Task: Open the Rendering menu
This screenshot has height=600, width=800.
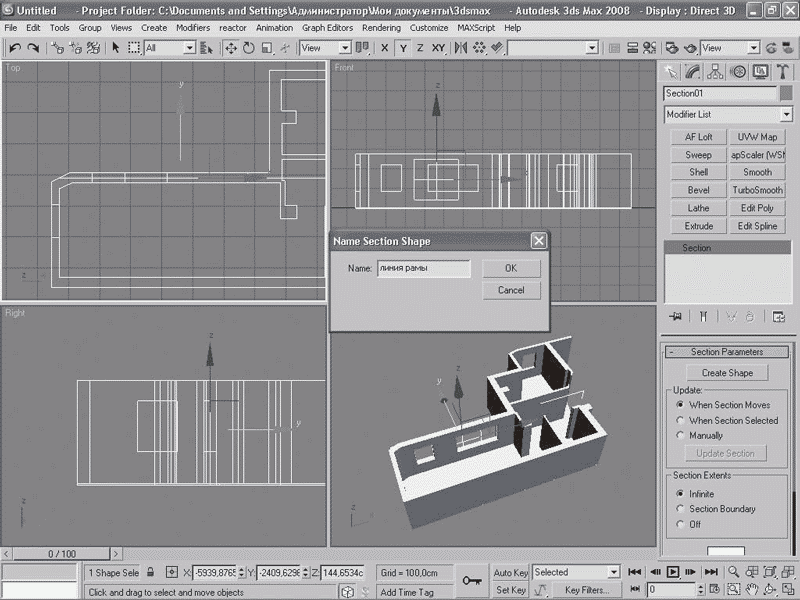Action: pyautogui.click(x=384, y=28)
